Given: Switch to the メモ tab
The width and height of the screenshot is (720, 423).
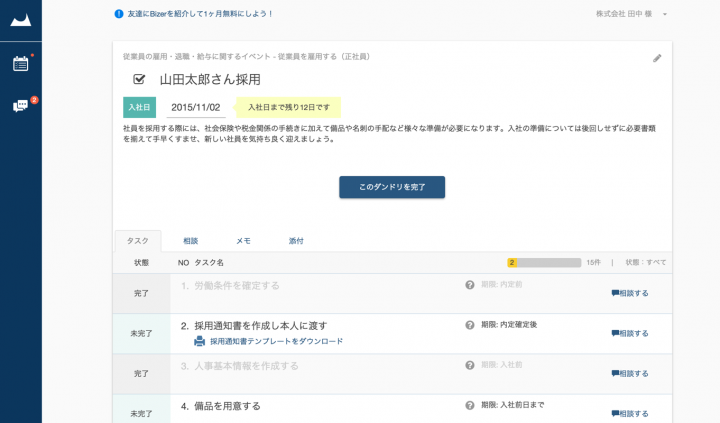Looking at the screenshot, I should tap(243, 241).
